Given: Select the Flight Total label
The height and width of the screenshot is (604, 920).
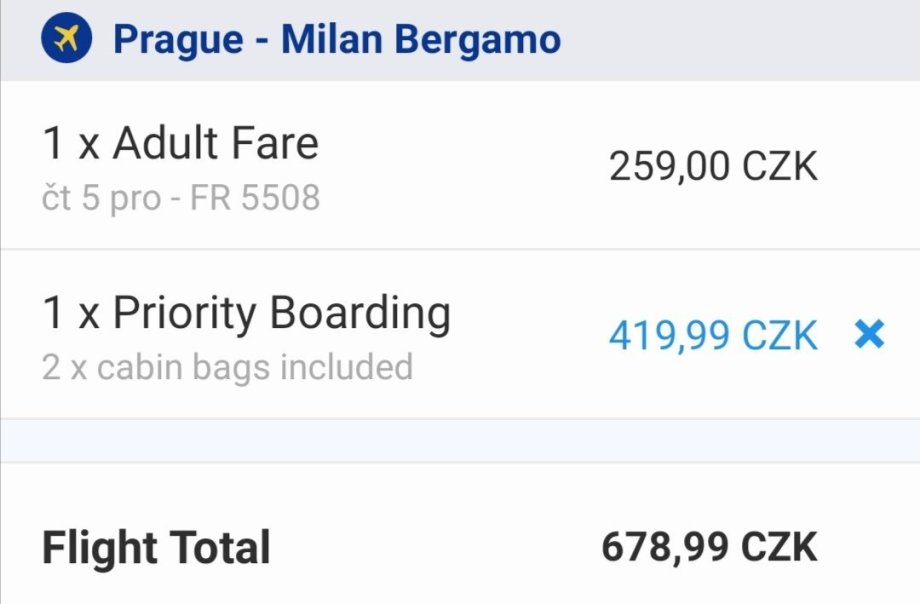Looking at the screenshot, I should [x=156, y=548].
